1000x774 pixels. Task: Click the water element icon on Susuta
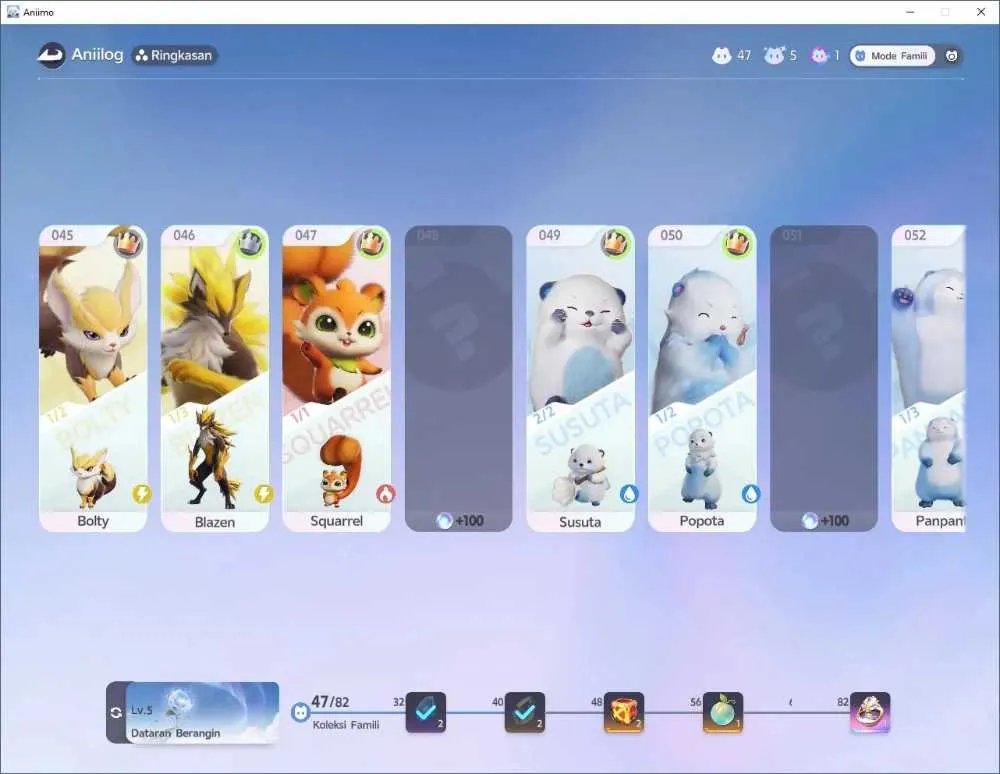tap(629, 493)
